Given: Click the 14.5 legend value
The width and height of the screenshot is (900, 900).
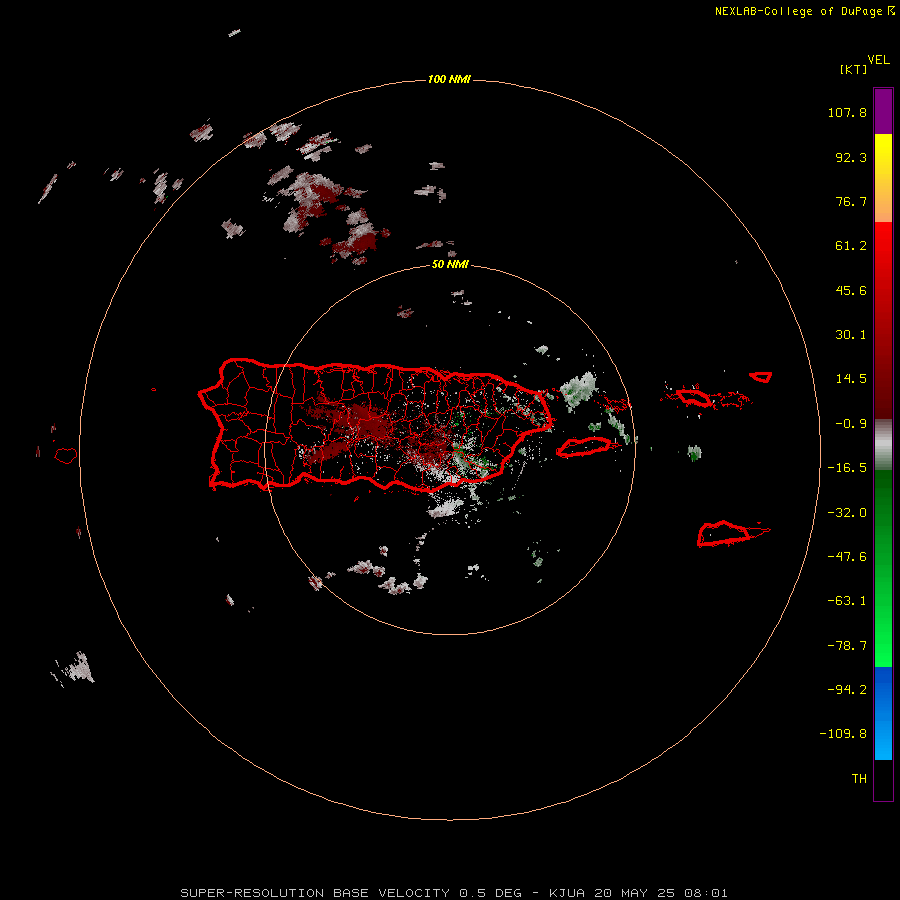Looking at the screenshot, I should 851,379.
